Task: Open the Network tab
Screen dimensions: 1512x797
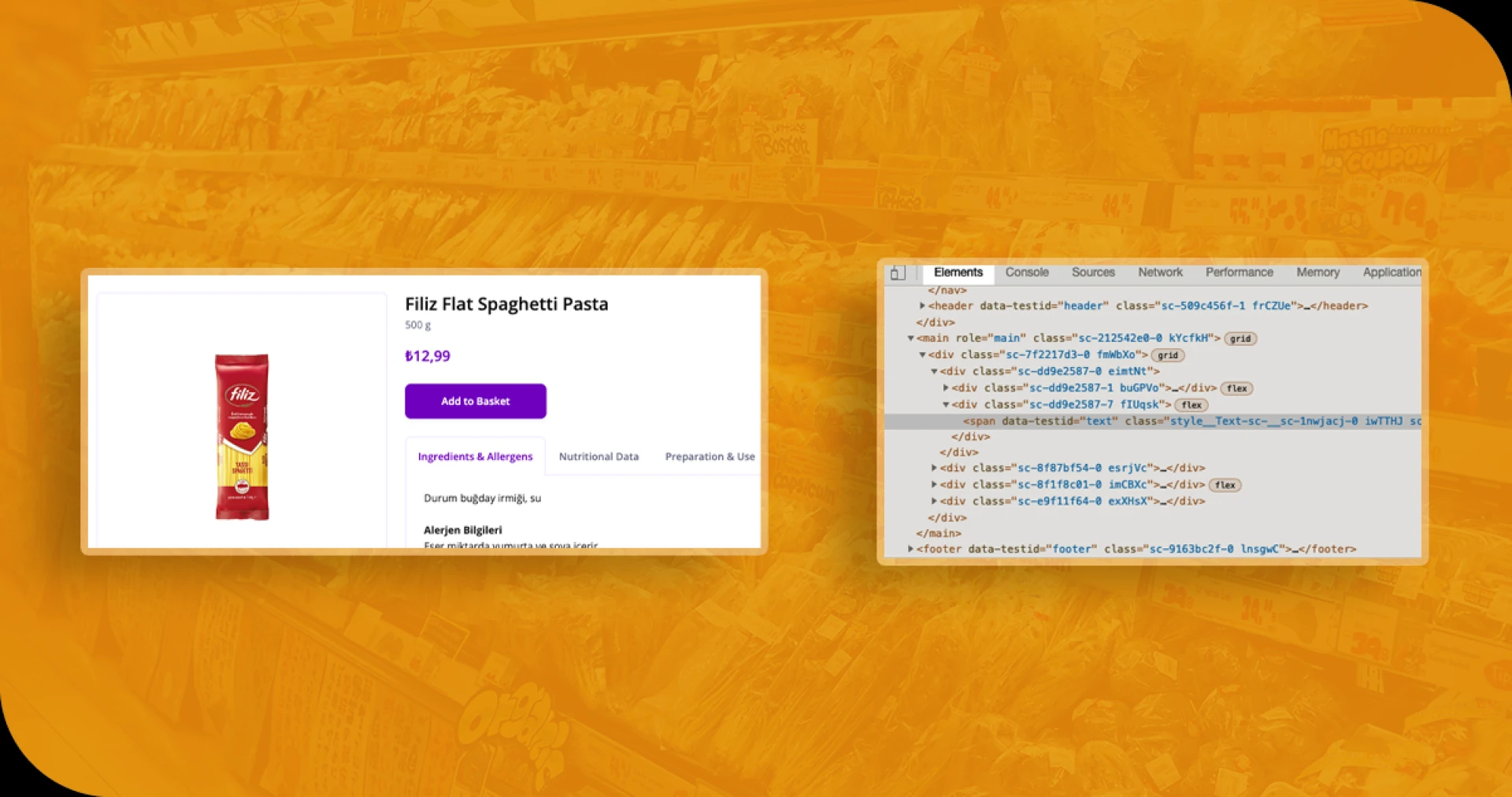Action: pyautogui.click(x=1159, y=272)
